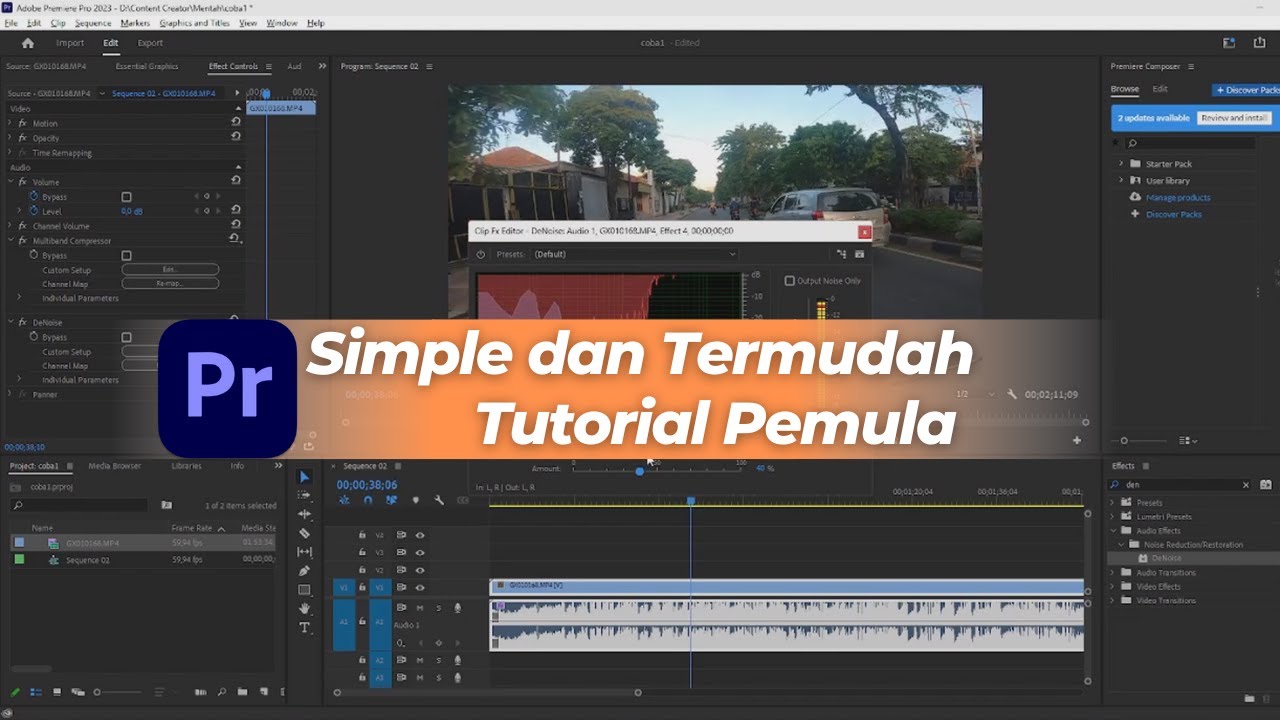Mute audio track A1
The height and width of the screenshot is (720, 1280).
420,607
